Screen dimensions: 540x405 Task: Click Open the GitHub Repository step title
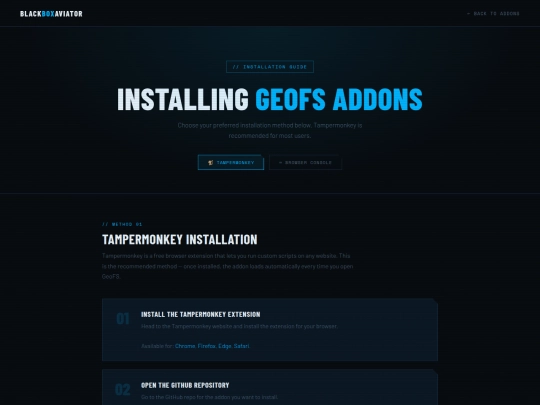[x=185, y=385]
